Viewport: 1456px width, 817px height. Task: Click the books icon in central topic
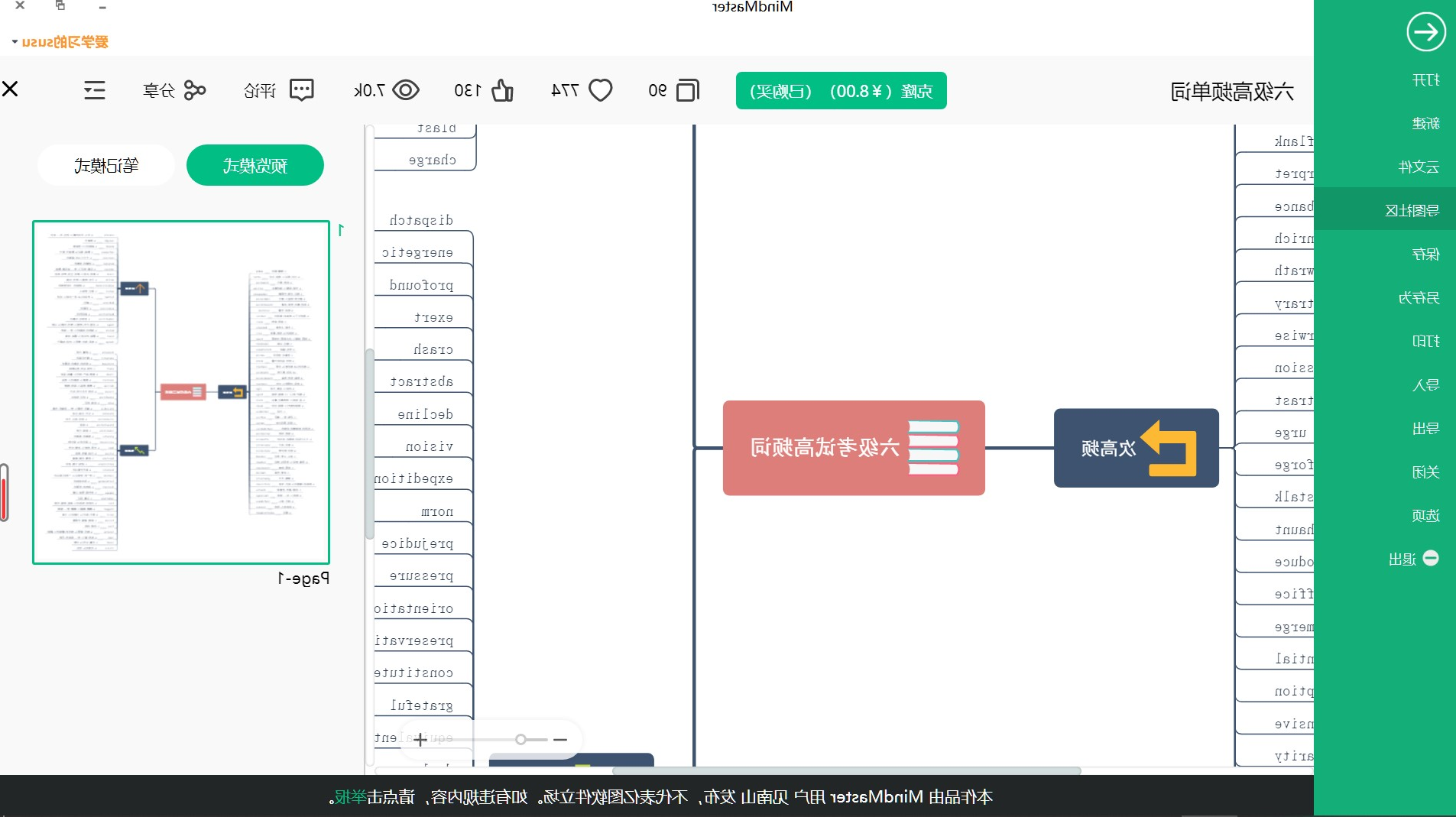coord(933,448)
